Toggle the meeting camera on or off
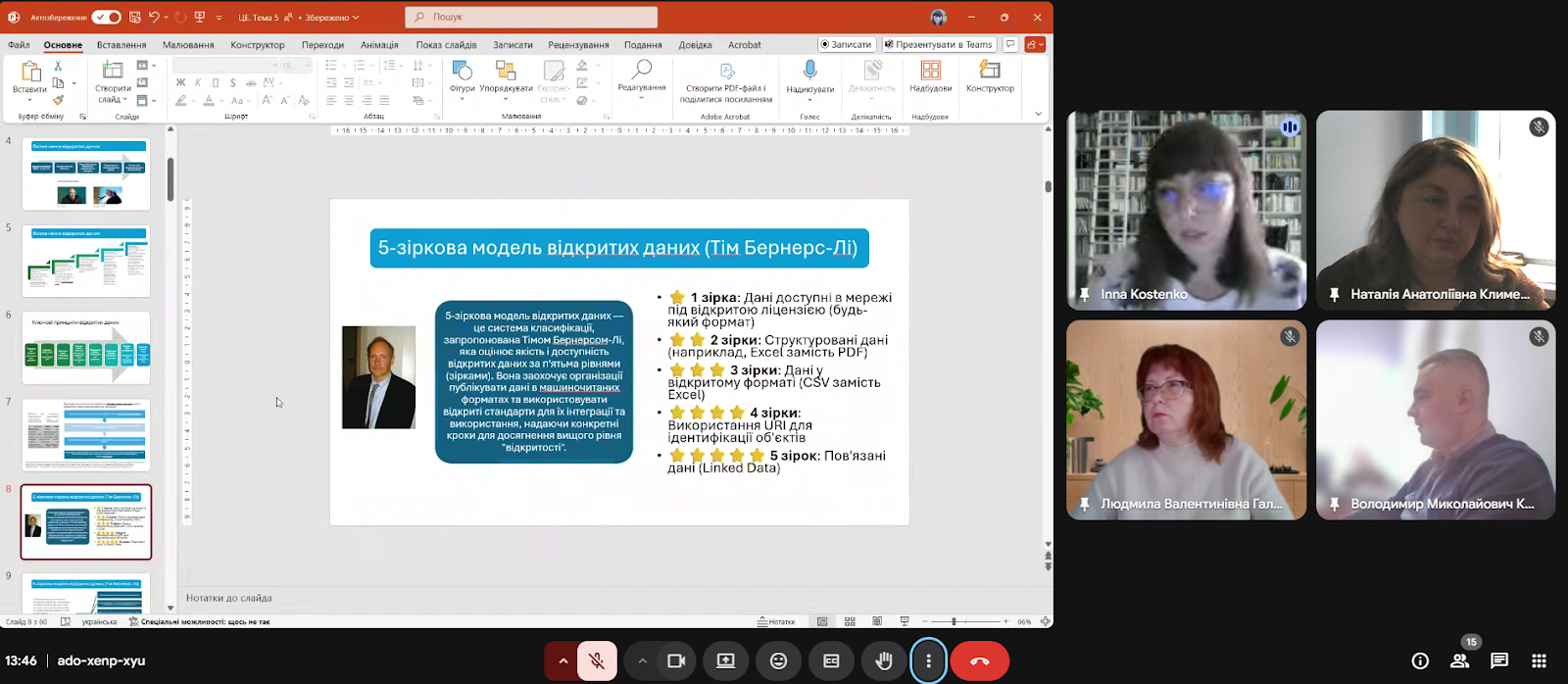1568x684 pixels. (x=675, y=660)
